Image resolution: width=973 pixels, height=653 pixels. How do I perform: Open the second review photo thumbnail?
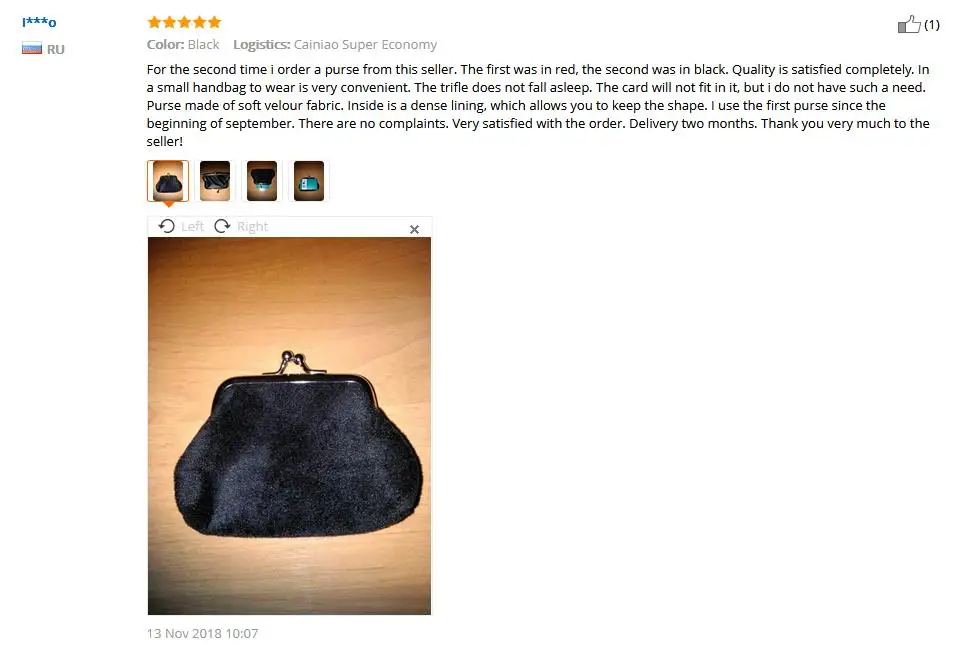215,181
